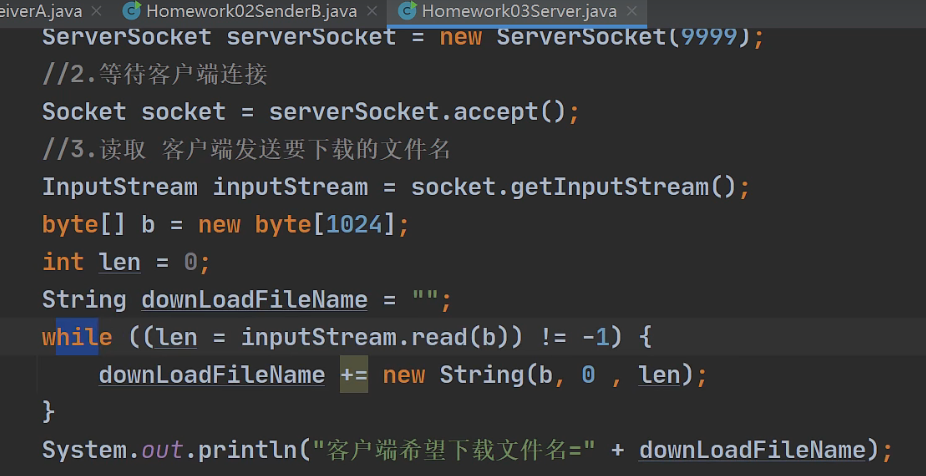This screenshot has height=476, width=926.
Task: Click the comment //3.读取 客户端发送要下载的文件名
Action: tap(246, 150)
